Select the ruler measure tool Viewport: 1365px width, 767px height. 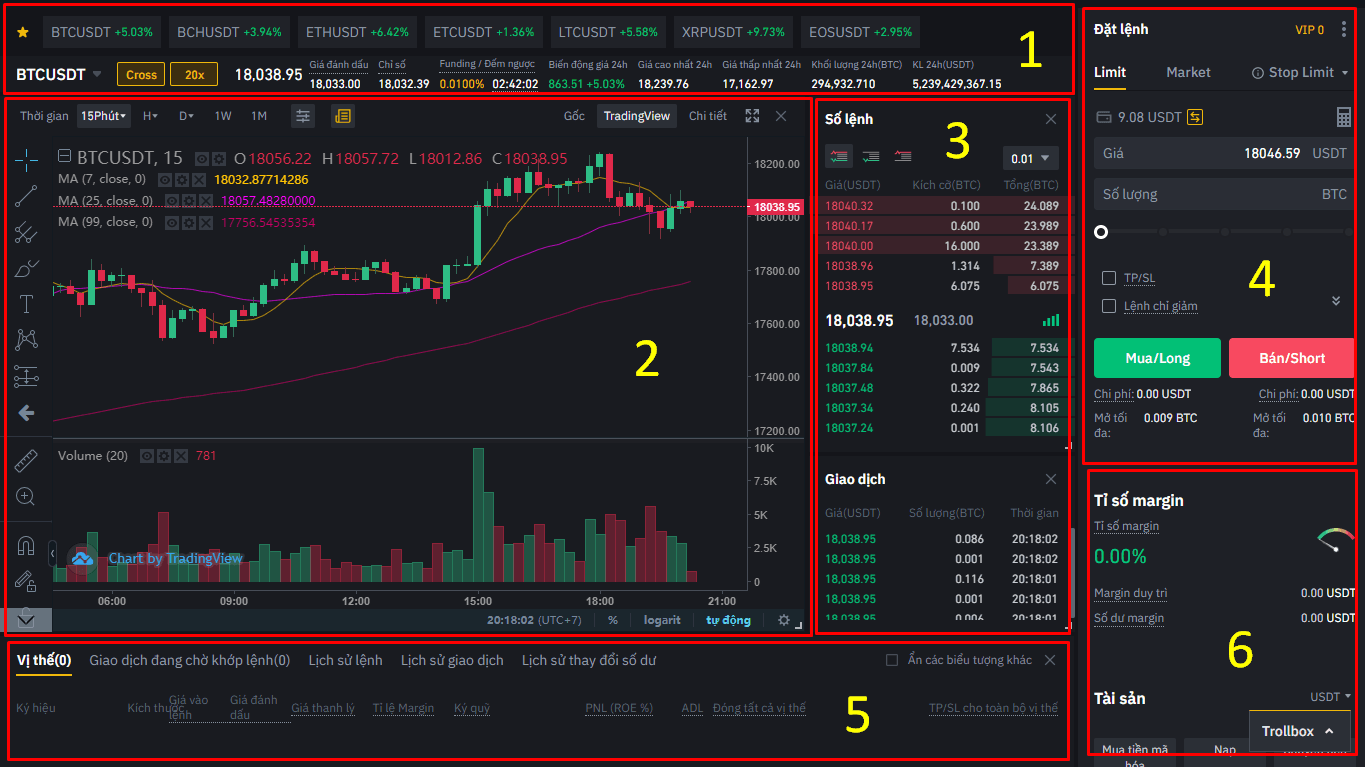tap(26, 460)
